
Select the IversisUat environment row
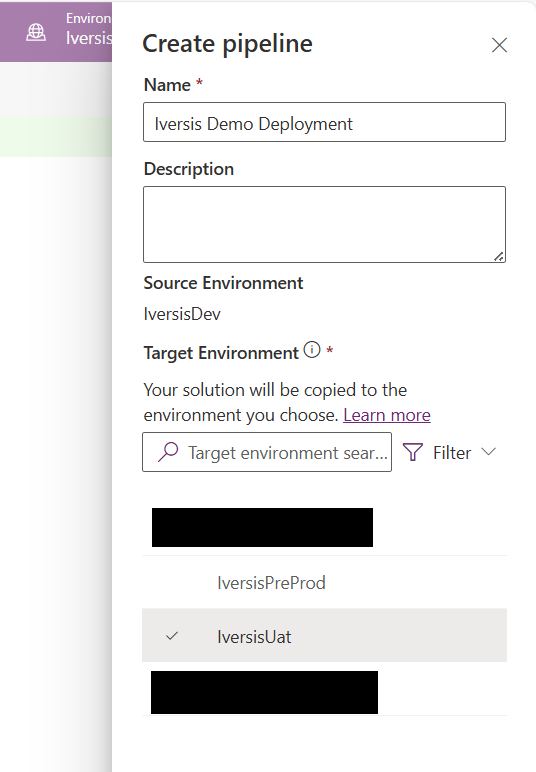(x=324, y=635)
